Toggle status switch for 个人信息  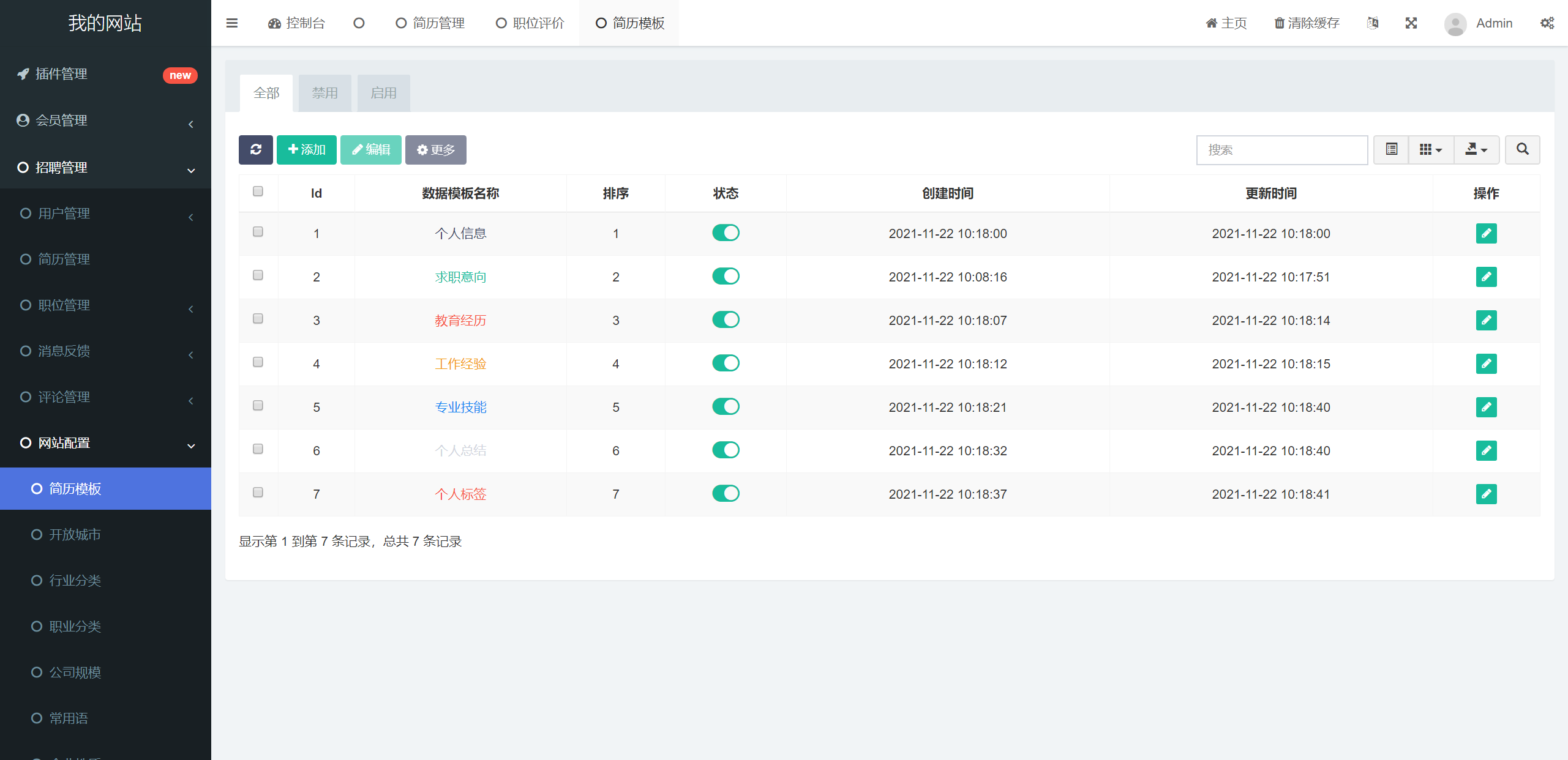point(726,233)
